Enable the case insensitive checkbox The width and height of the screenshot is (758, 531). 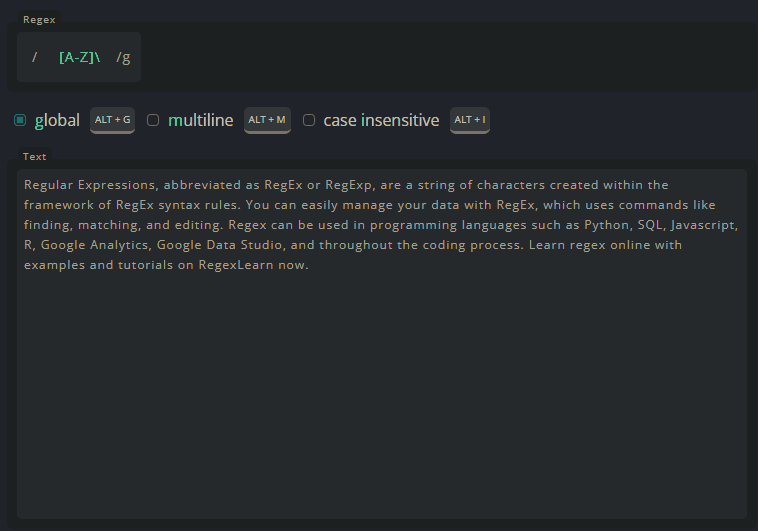coord(309,120)
